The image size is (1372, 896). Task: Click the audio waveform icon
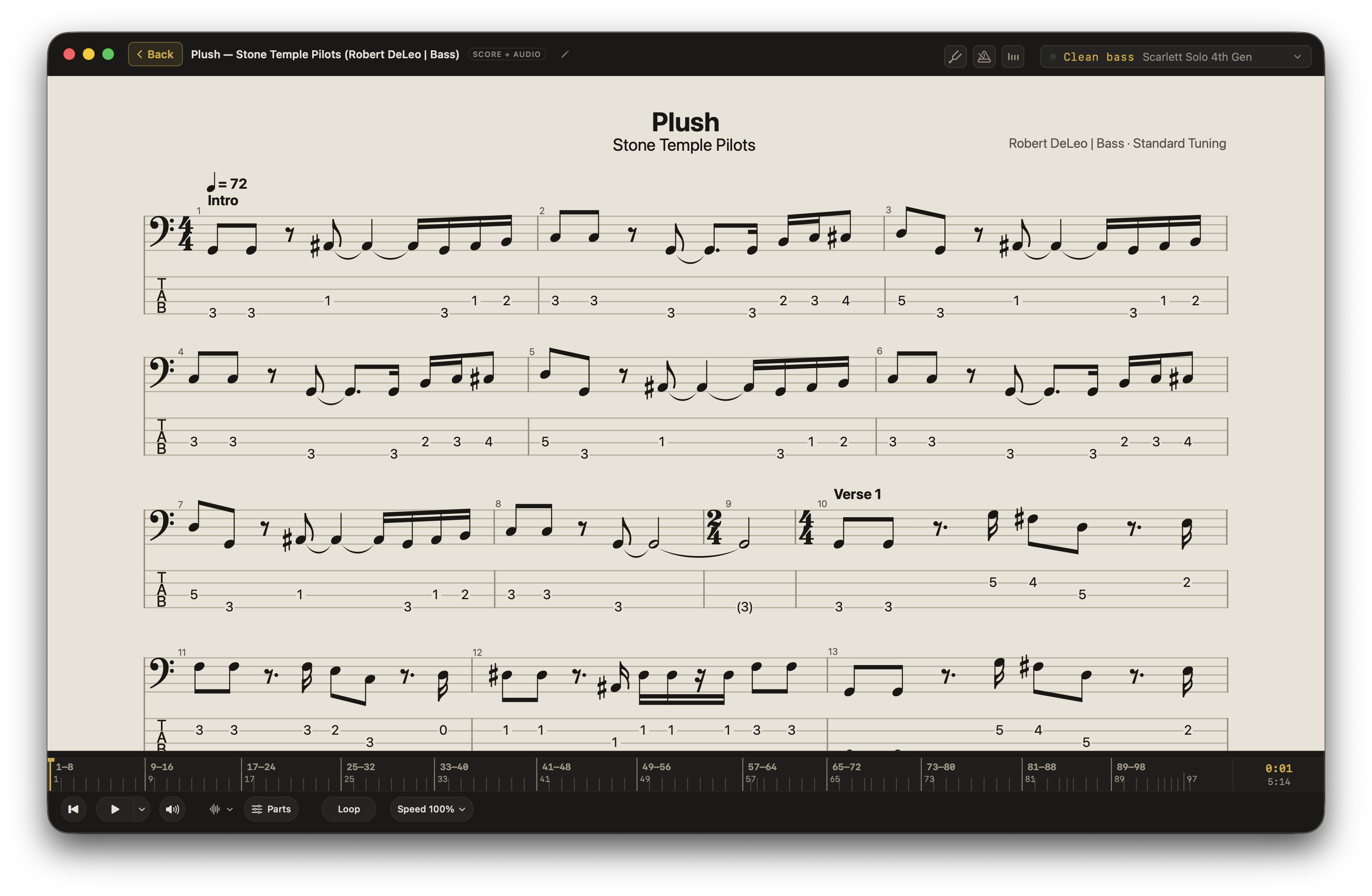[215, 809]
